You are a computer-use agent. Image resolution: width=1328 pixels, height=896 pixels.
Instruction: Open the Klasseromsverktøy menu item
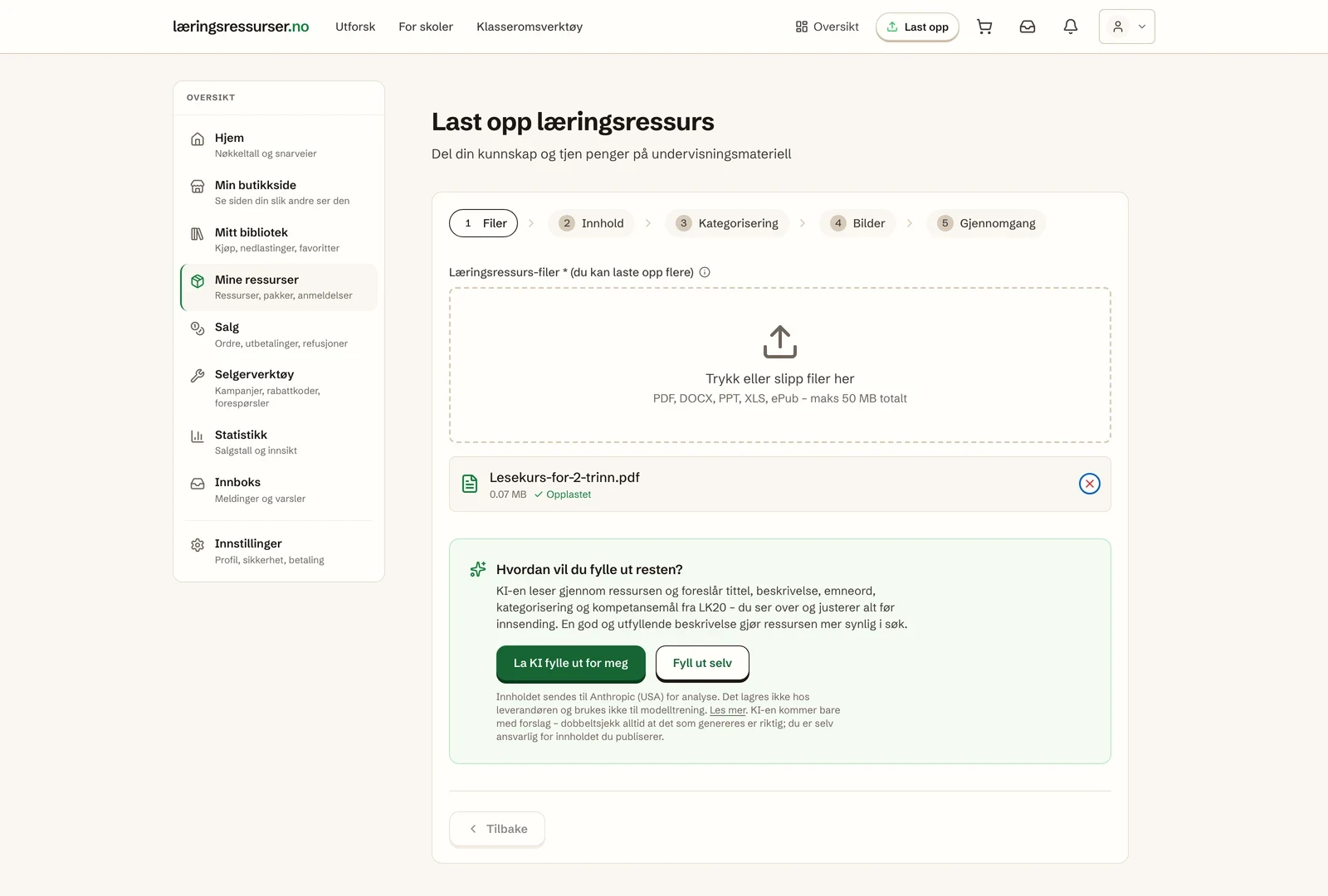(530, 27)
